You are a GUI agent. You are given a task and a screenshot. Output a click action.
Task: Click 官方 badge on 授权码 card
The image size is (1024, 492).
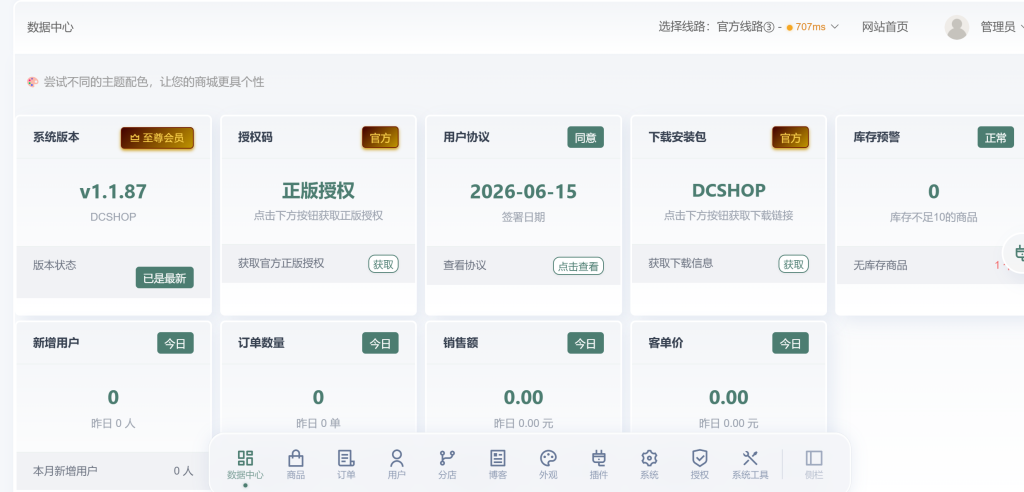coord(381,138)
